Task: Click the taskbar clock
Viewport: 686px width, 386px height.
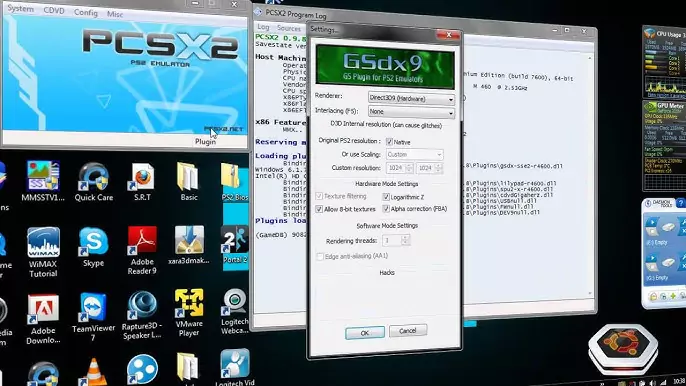Action: tap(679, 382)
